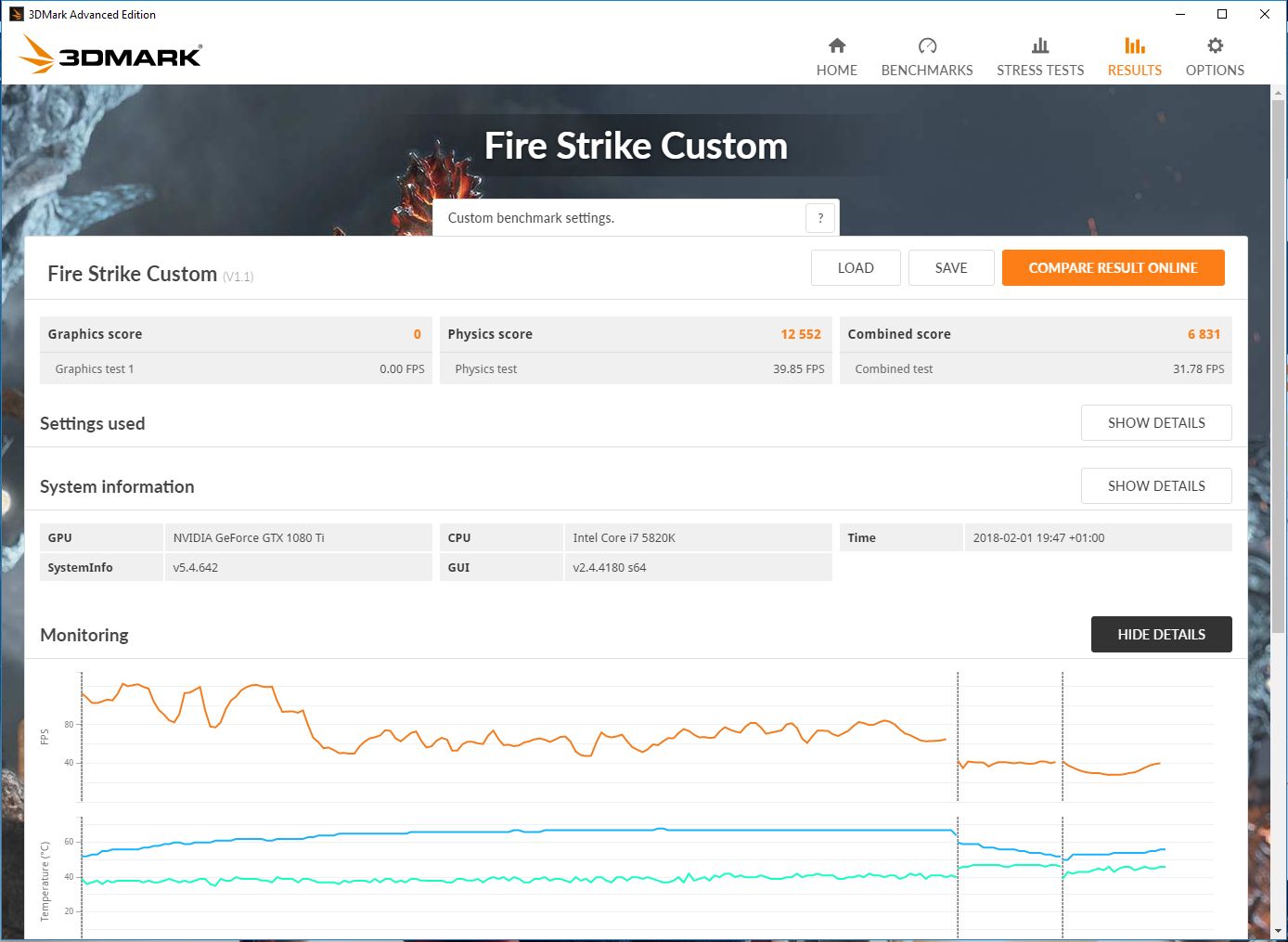The width and height of the screenshot is (1288, 942).
Task: Open Benchmarks via the gauge icon
Action: tap(927, 45)
